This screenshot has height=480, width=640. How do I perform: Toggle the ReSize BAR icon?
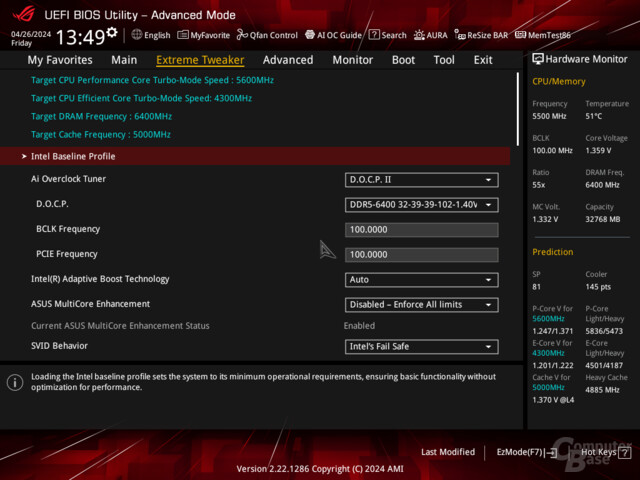coord(460,35)
